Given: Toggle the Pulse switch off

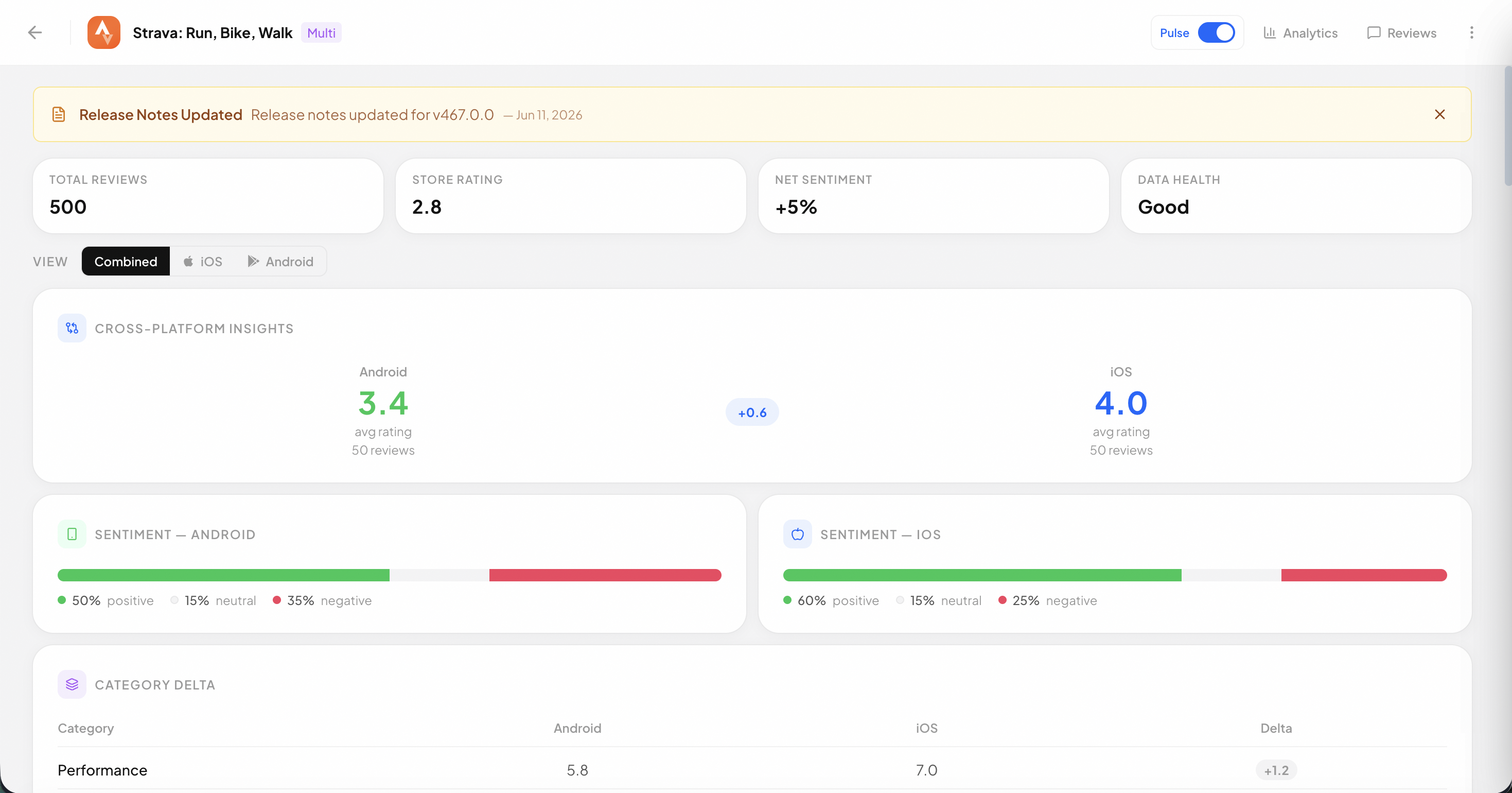Looking at the screenshot, I should click(x=1216, y=32).
